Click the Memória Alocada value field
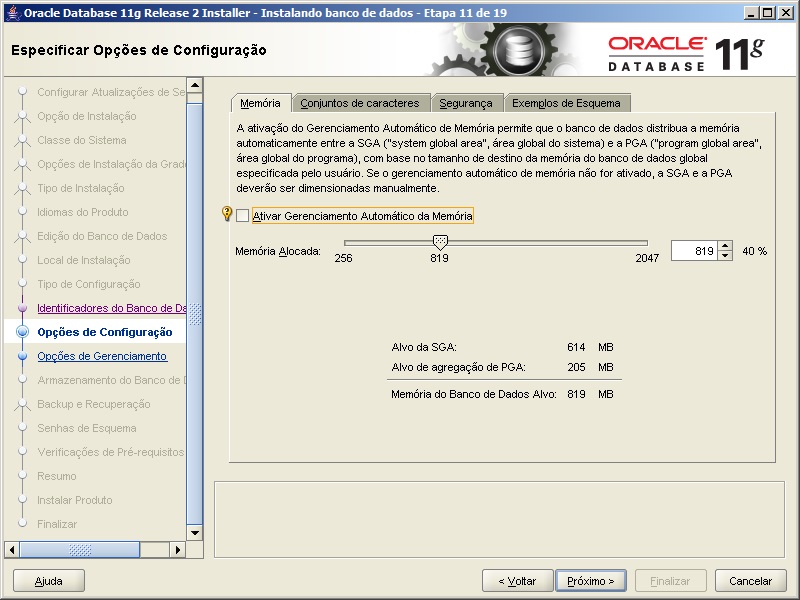 click(694, 251)
